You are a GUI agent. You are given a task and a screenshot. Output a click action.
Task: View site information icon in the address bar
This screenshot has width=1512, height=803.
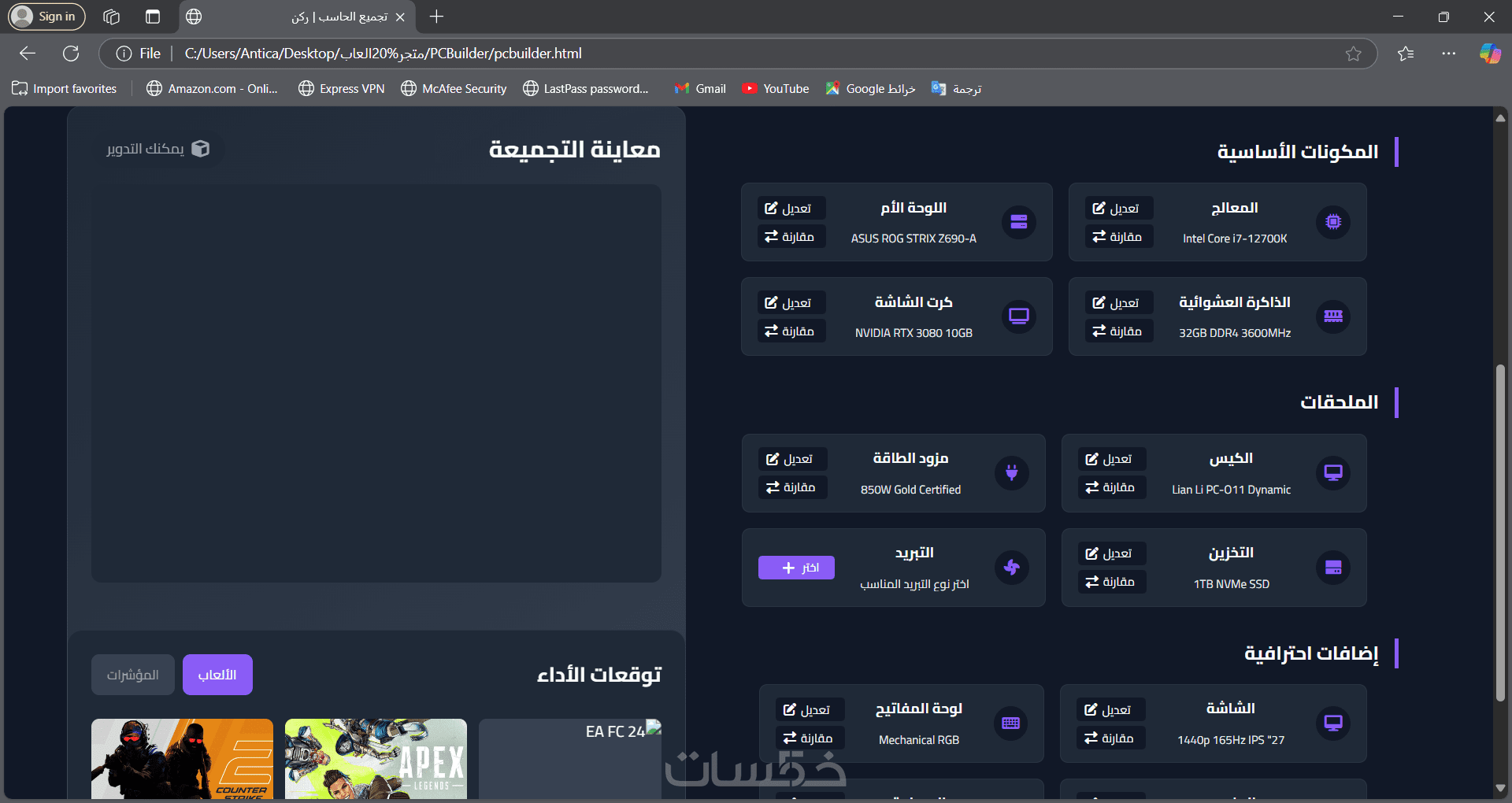click(x=124, y=54)
